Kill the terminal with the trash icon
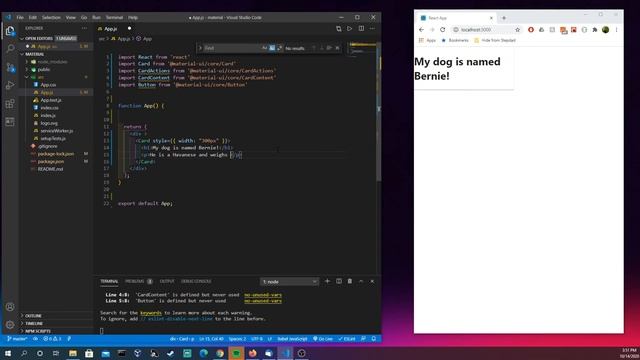 350,281
